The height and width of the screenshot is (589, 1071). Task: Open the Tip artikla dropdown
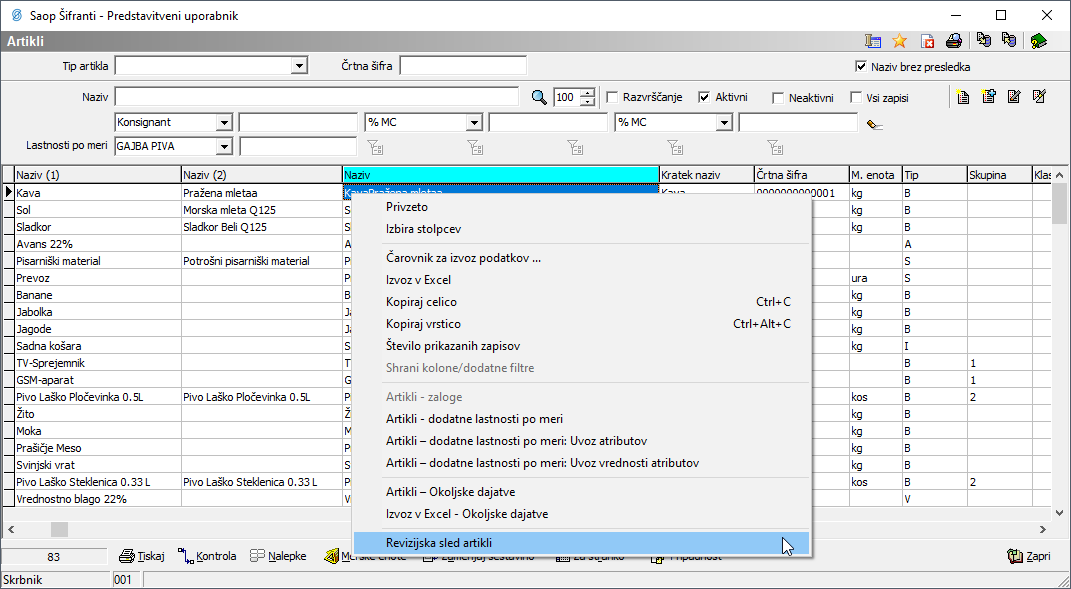pyautogui.click(x=298, y=66)
